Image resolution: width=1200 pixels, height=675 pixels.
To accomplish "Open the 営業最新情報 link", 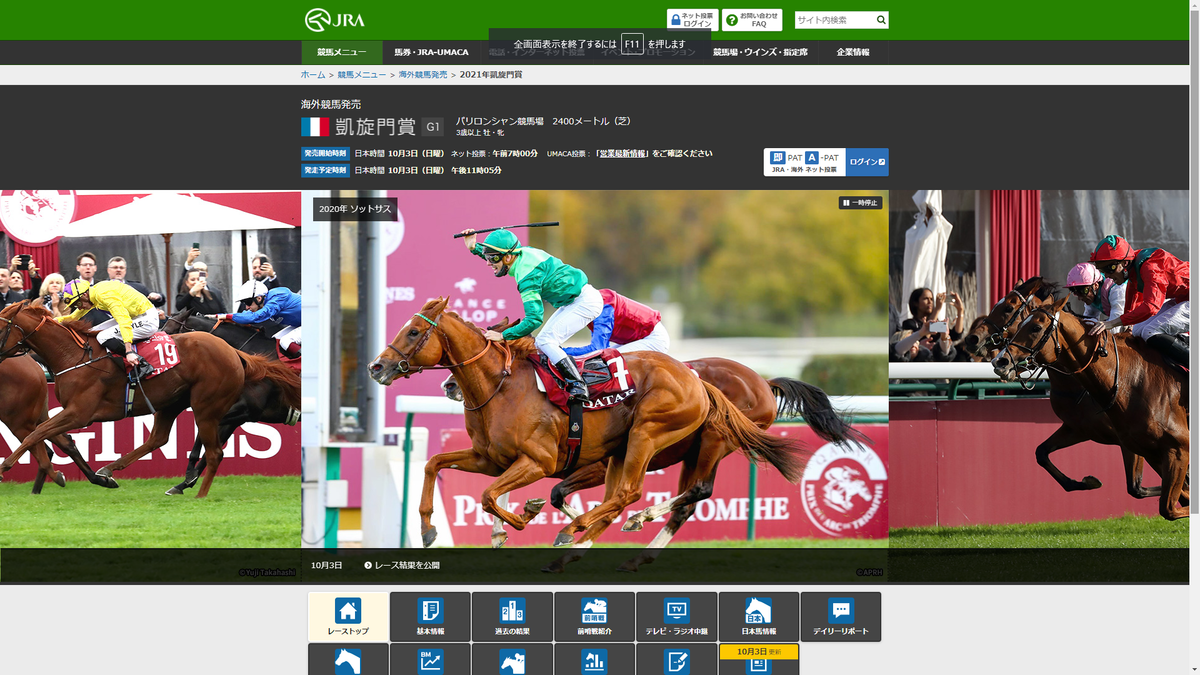I will coord(623,154).
